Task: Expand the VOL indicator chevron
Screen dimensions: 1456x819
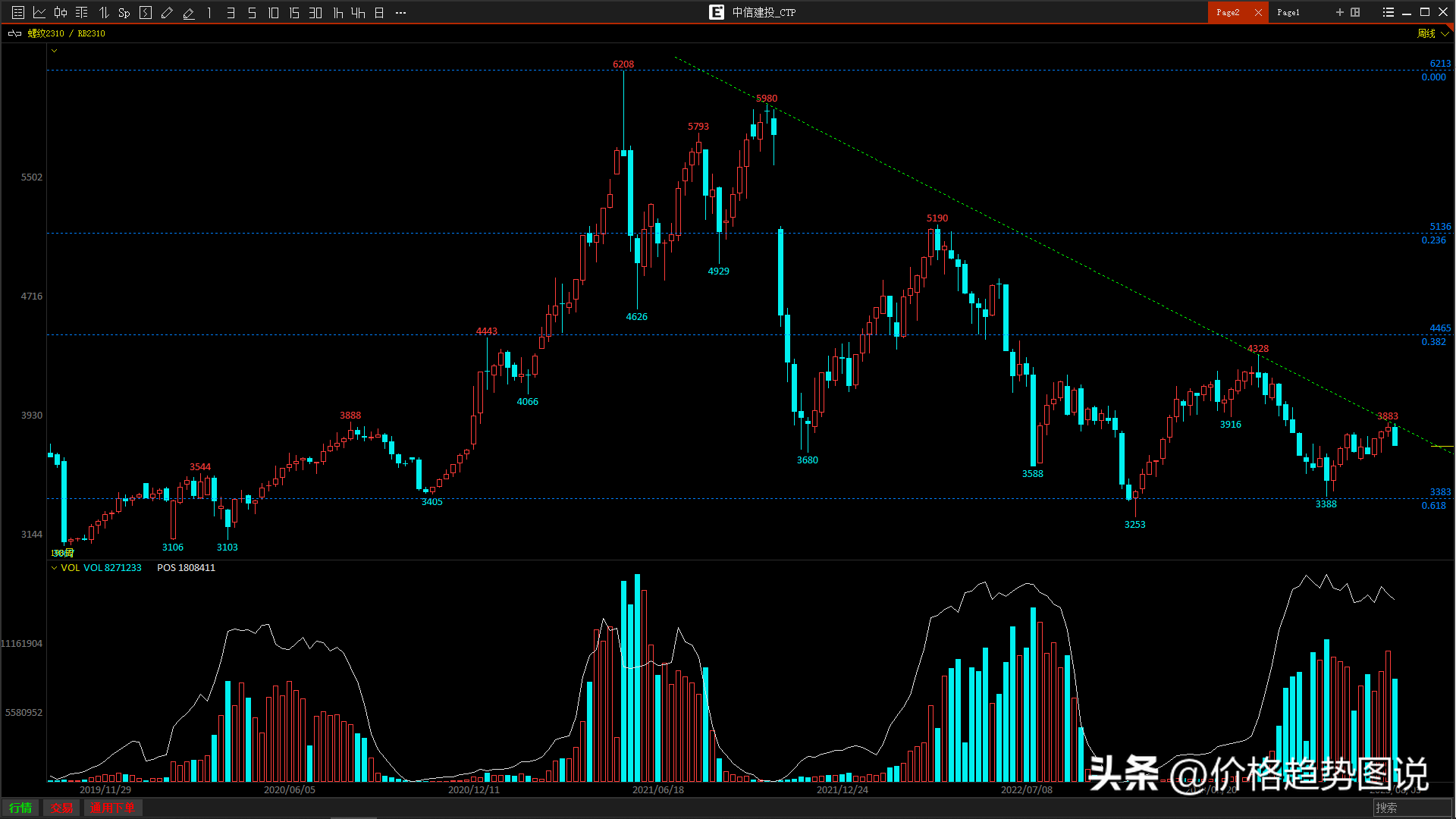Action: coord(54,568)
